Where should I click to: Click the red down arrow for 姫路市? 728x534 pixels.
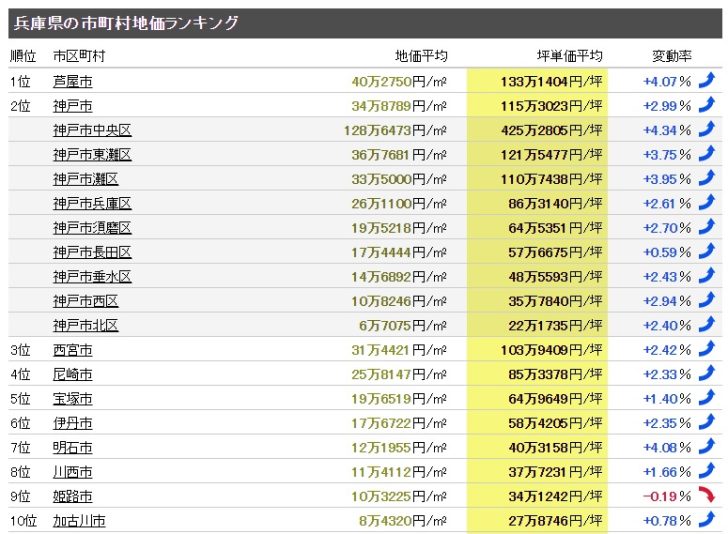tap(707, 495)
